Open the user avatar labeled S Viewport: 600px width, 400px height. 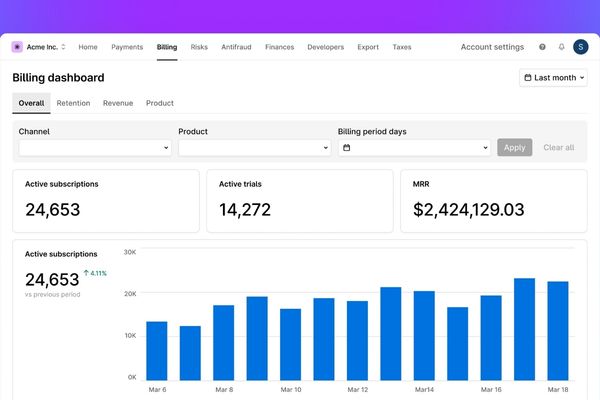pyautogui.click(x=580, y=47)
